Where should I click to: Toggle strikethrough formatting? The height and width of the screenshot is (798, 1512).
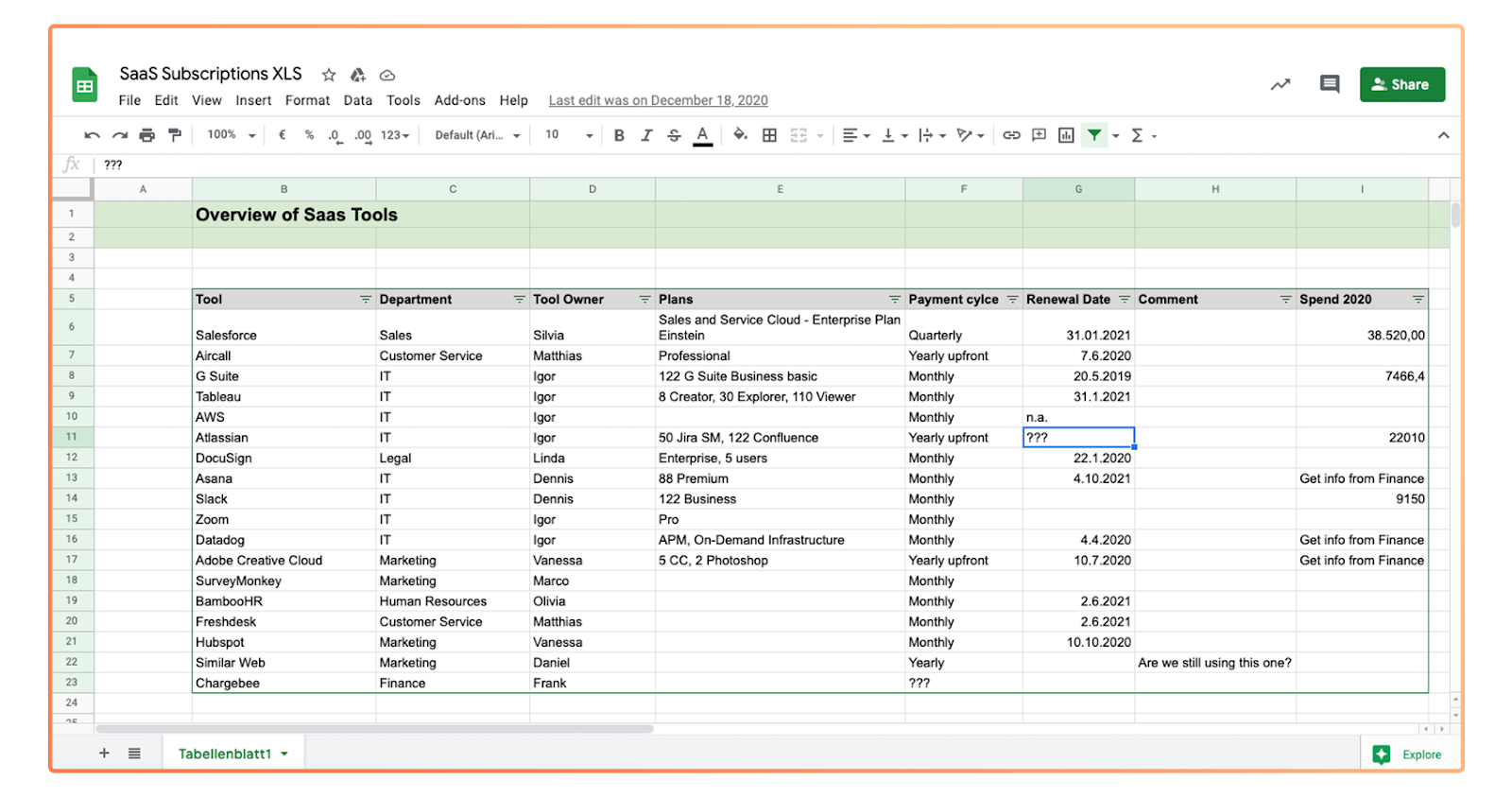[x=674, y=135]
